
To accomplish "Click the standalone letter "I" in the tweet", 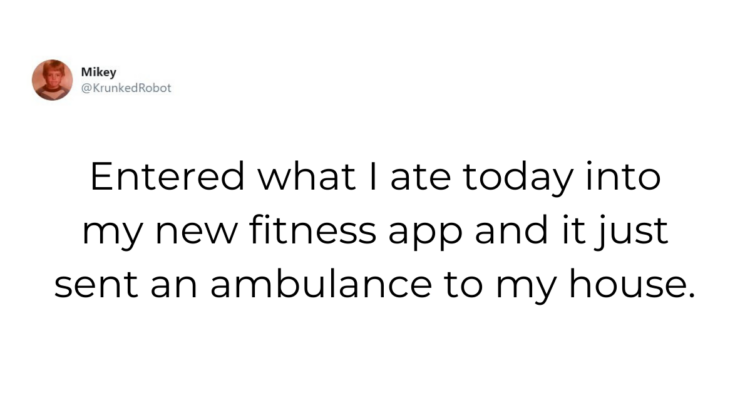I will coord(373,177).
